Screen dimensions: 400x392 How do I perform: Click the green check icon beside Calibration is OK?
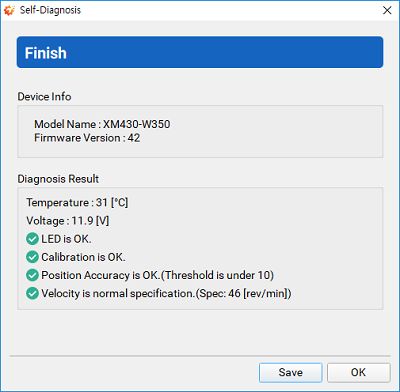pos(32,257)
